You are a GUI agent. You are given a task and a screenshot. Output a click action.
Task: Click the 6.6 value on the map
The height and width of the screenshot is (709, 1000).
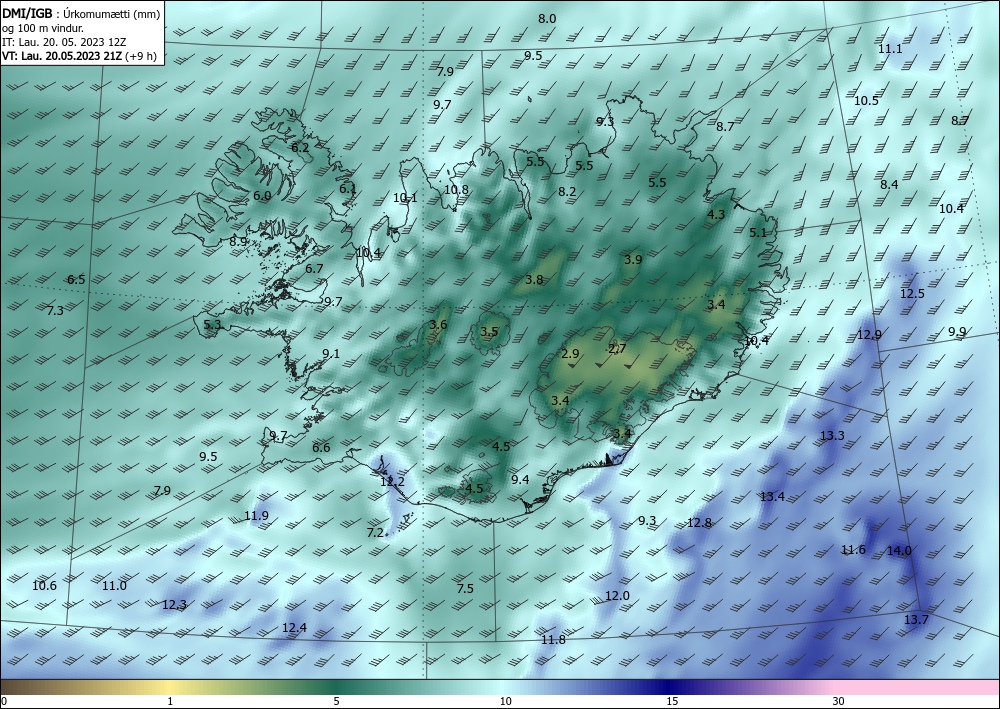[321, 448]
